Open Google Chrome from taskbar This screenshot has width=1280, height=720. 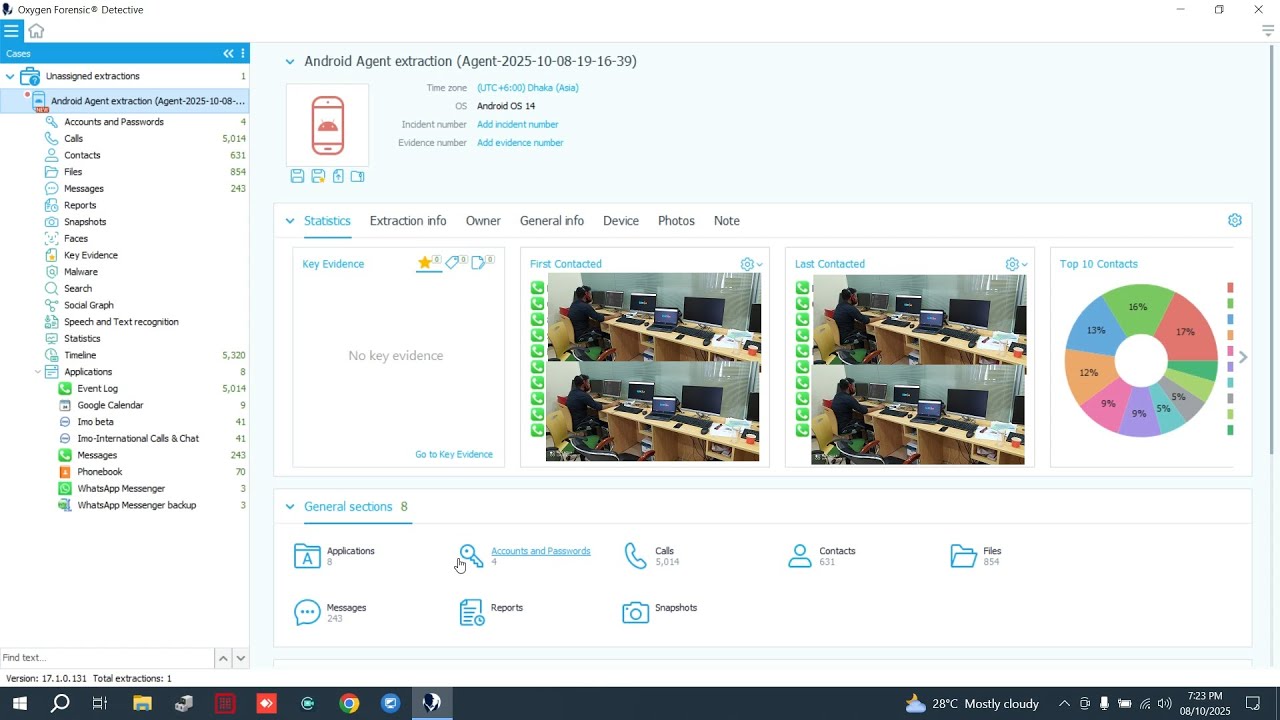(348, 704)
